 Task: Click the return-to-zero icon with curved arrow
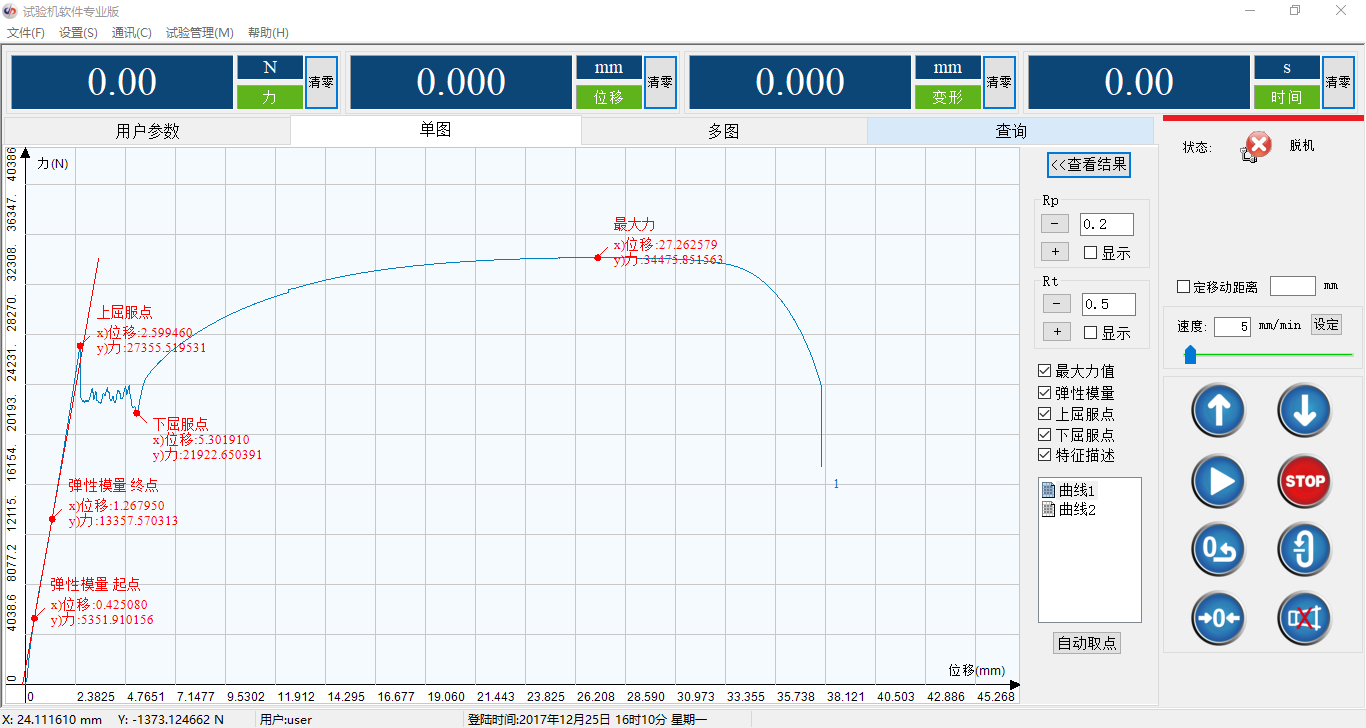(1217, 550)
